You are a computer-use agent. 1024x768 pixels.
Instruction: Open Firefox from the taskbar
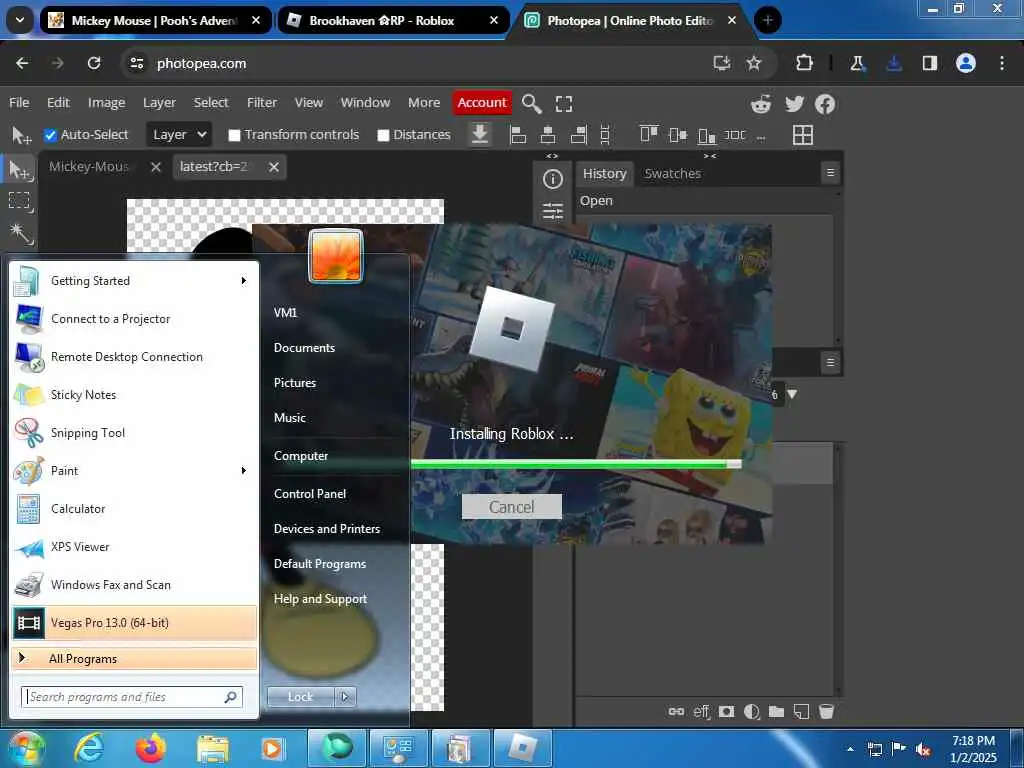pyautogui.click(x=150, y=748)
